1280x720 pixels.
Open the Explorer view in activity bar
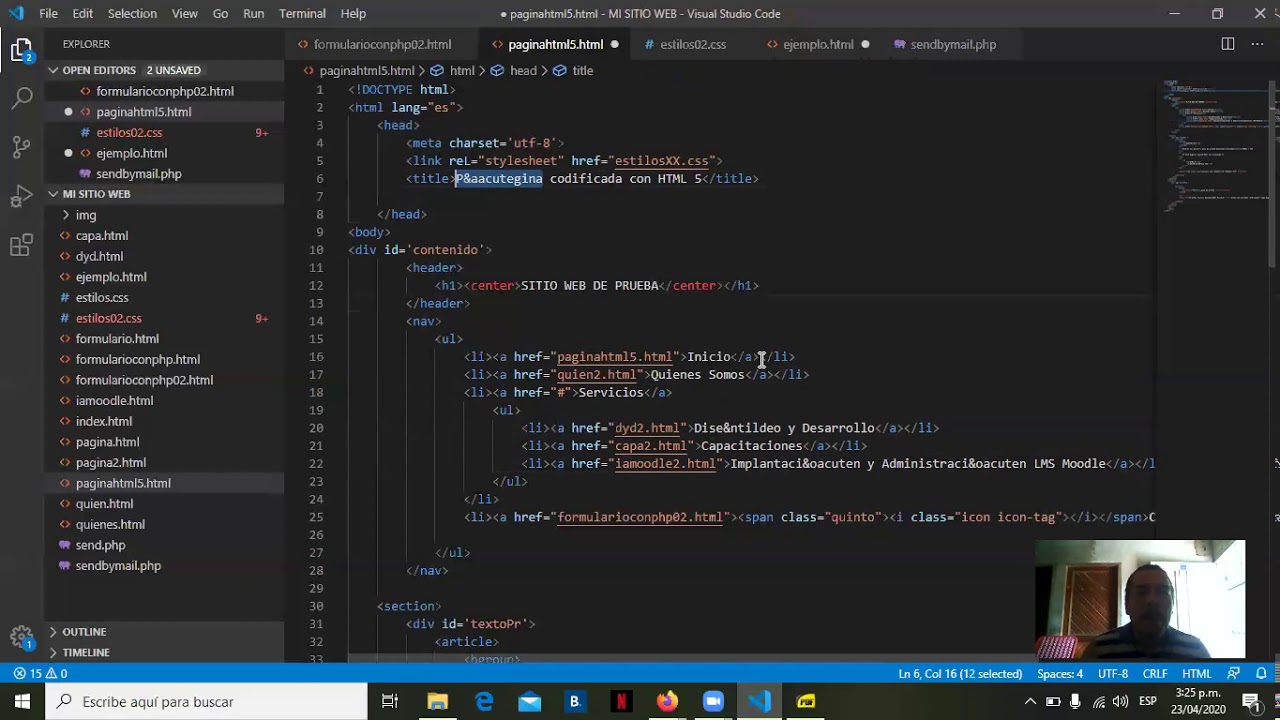[x=22, y=48]
